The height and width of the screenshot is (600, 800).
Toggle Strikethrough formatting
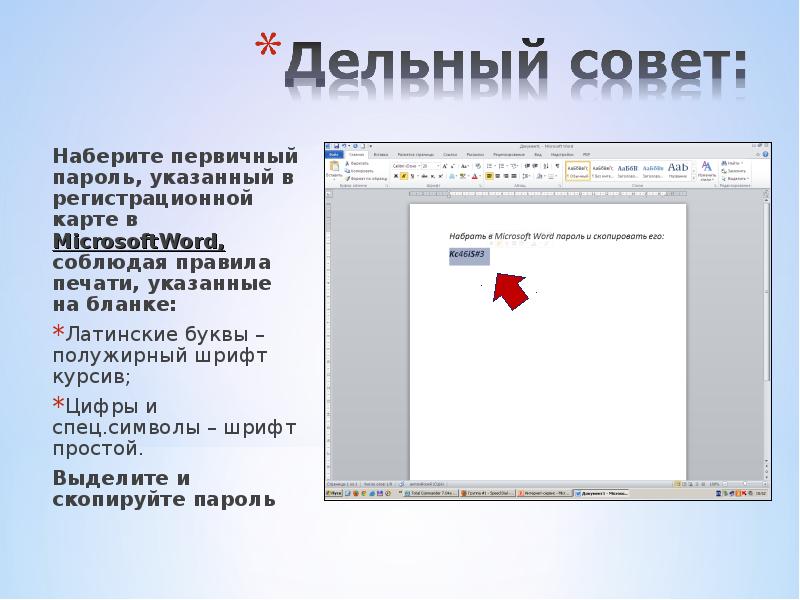coord(424,176)
